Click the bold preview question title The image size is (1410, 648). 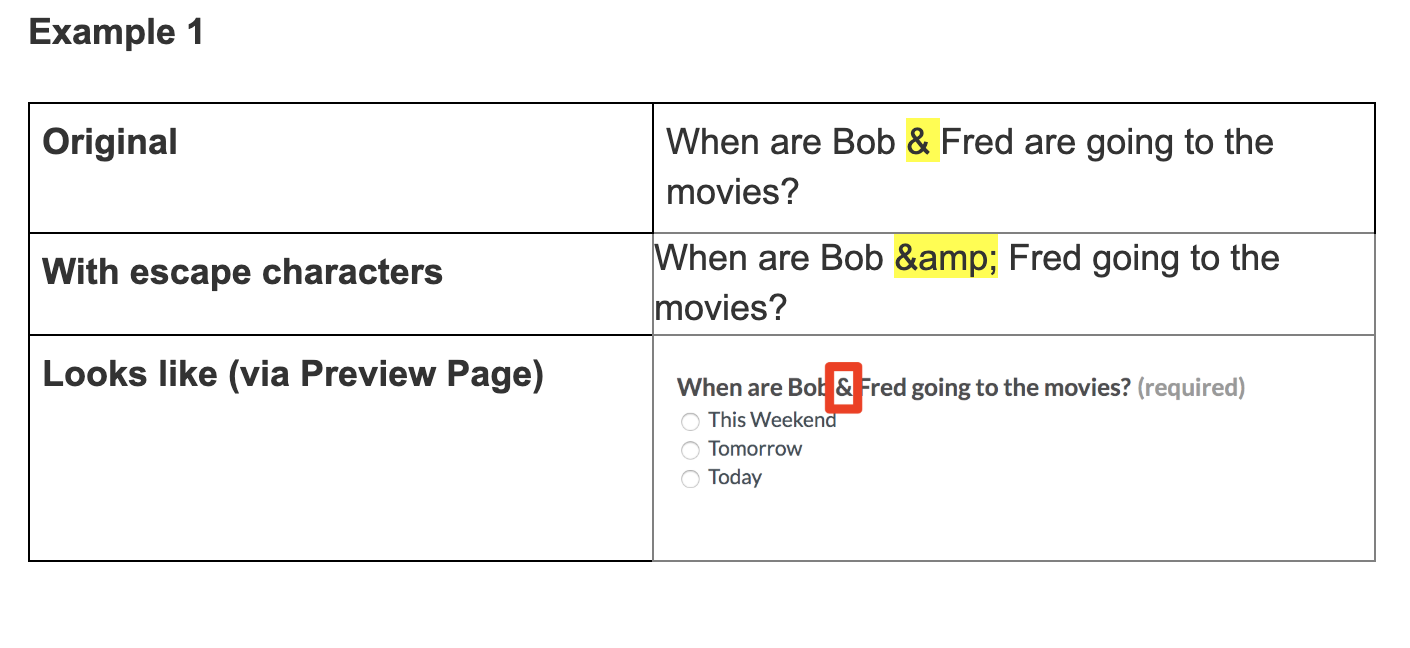pyautogui.click(x=904, y=388)
